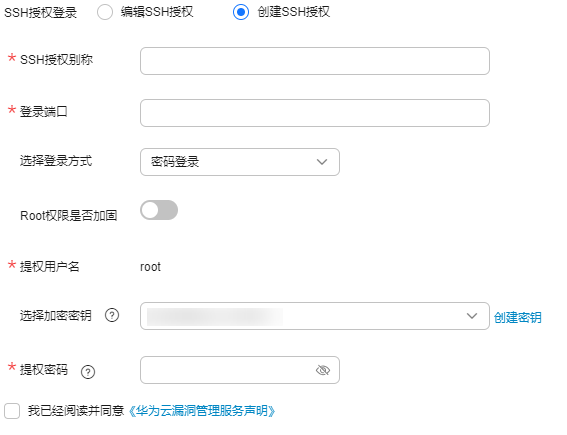Screen dimensions: 567x435
Task: Select the 编辑SSH授权 radio button
Action: pyautogui.click(x=105, y=12)
